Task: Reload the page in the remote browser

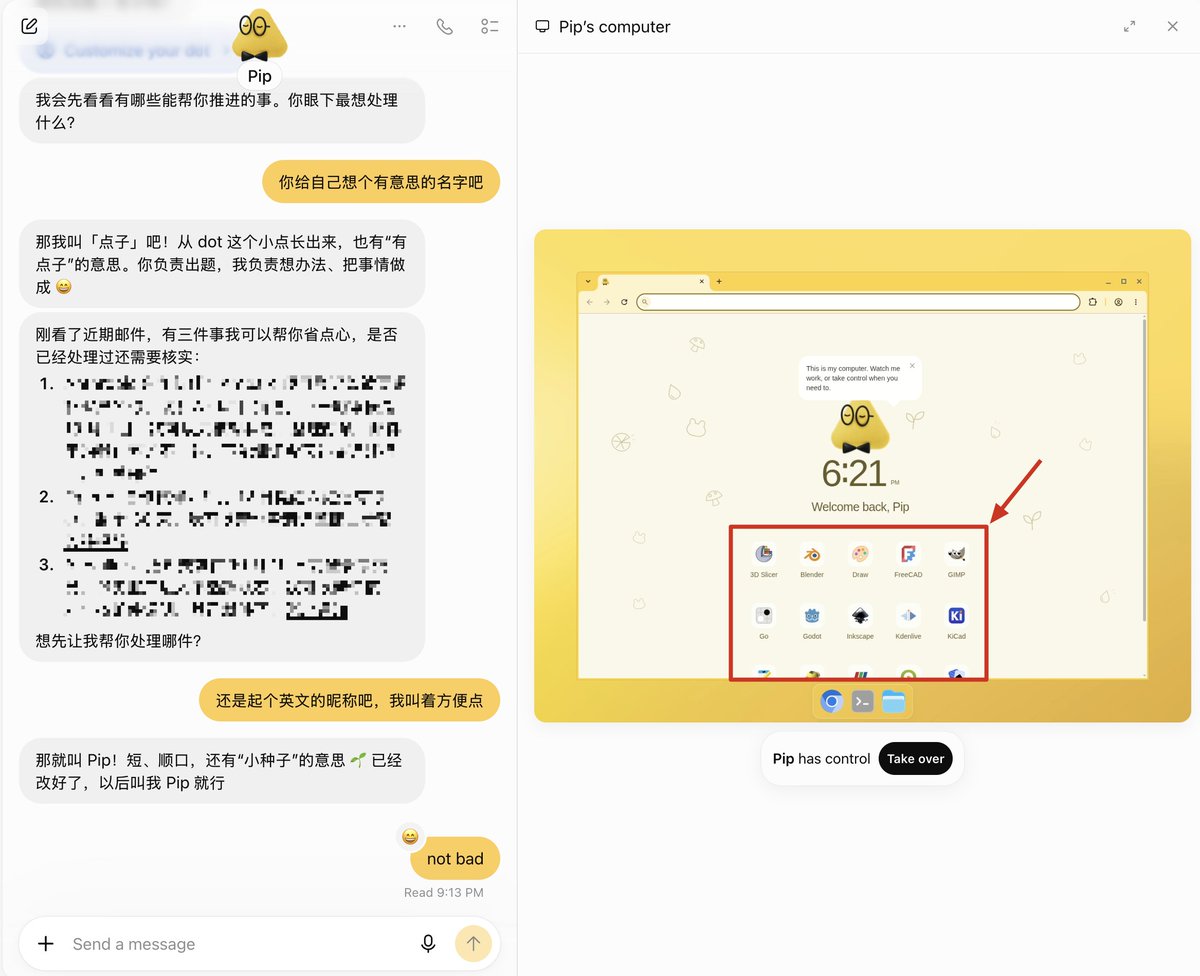Action: pos(624,302)
